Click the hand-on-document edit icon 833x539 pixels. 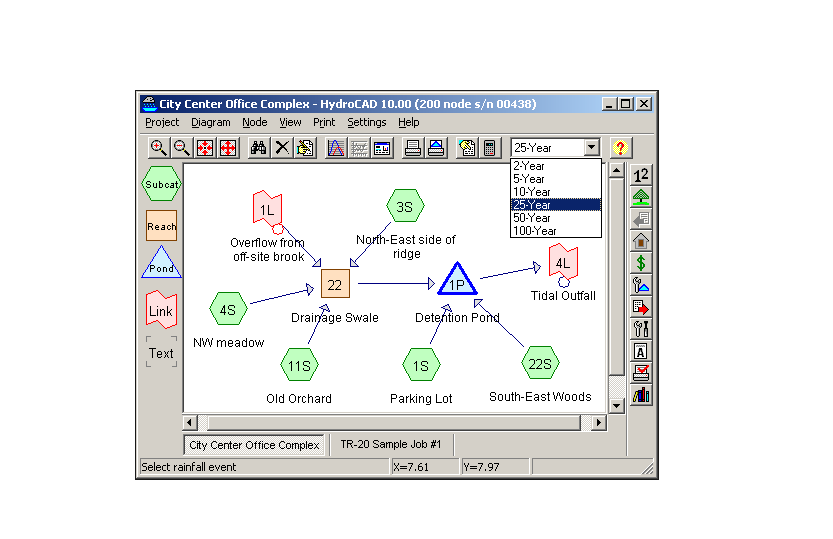coord(305,148)
